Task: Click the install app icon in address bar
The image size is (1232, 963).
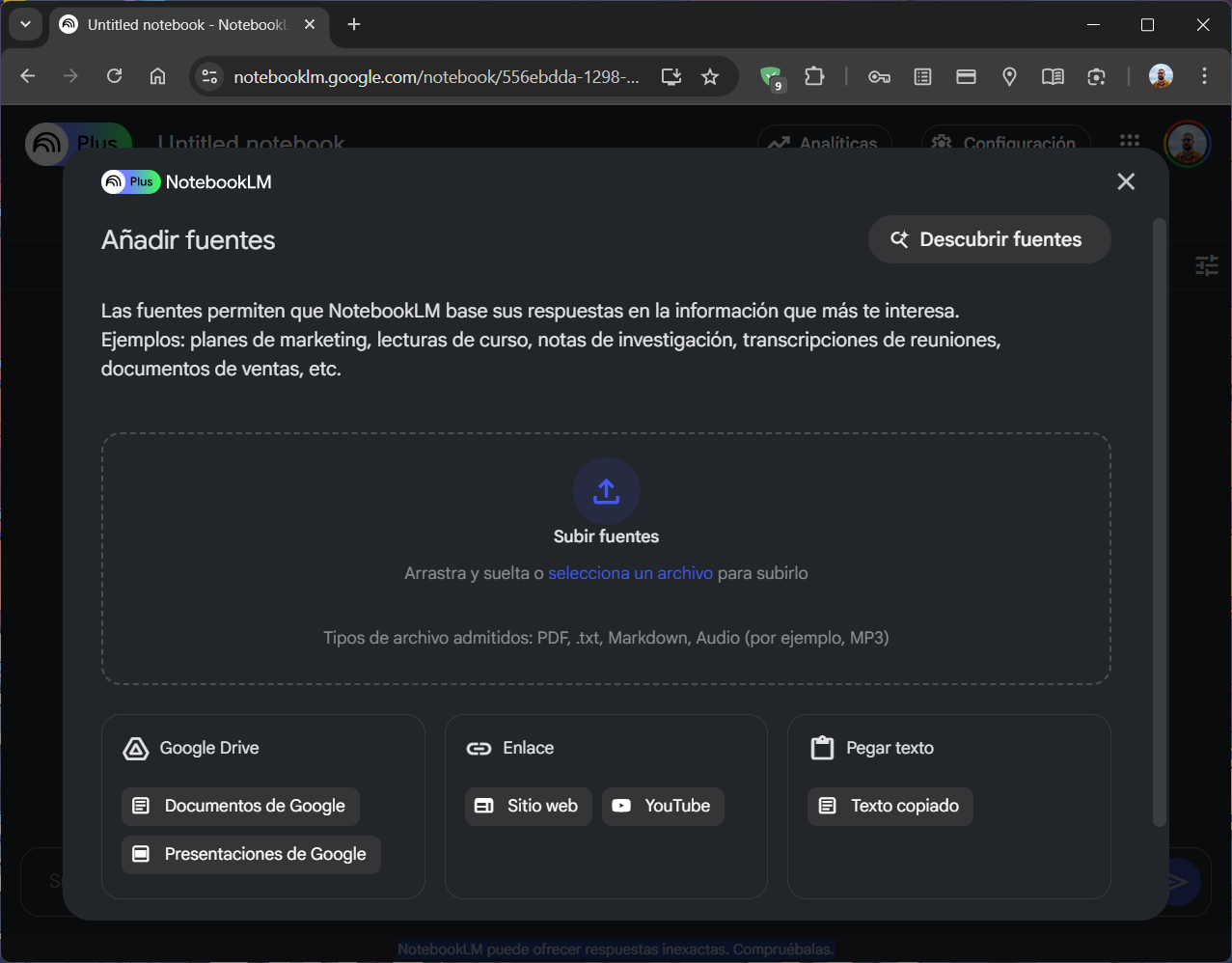Action: coord(671,77)
